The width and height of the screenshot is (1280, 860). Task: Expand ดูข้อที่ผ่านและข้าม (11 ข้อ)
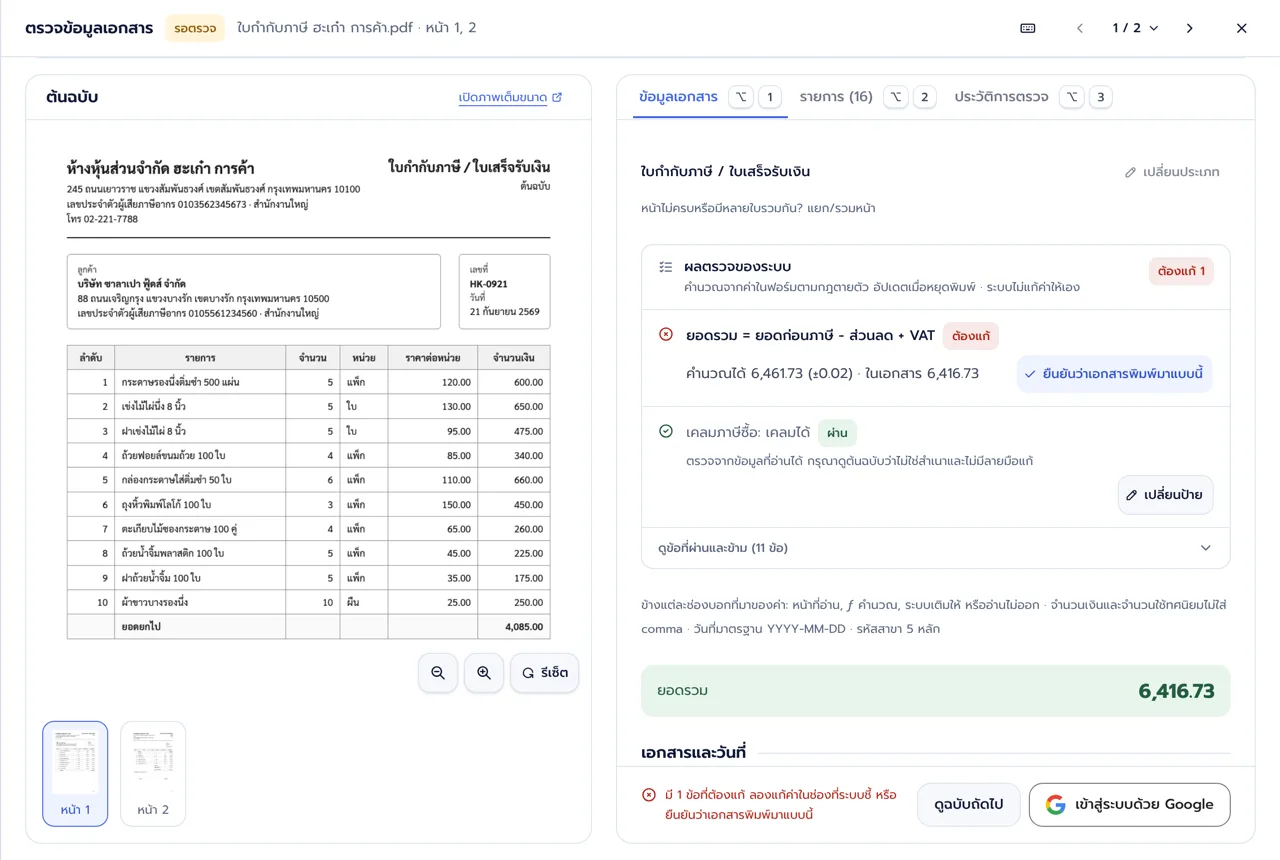(936, 548)
